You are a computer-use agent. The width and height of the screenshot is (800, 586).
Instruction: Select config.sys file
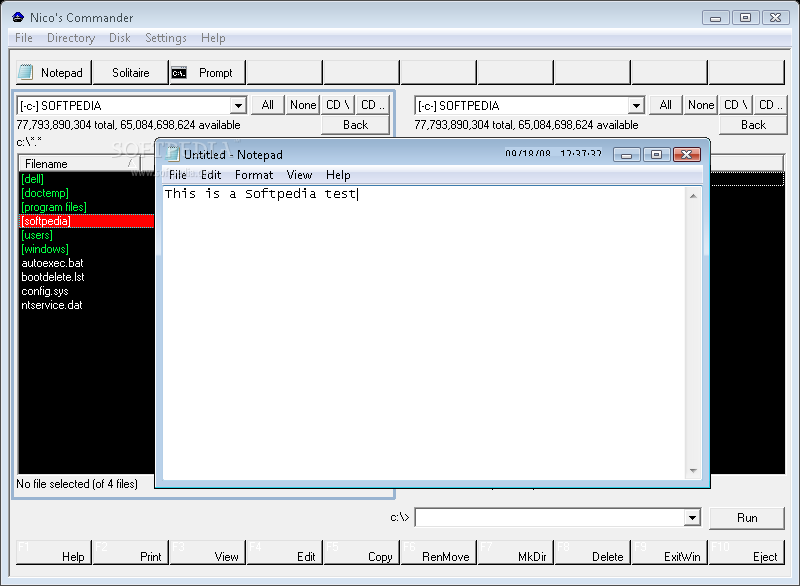coord(44,291)
